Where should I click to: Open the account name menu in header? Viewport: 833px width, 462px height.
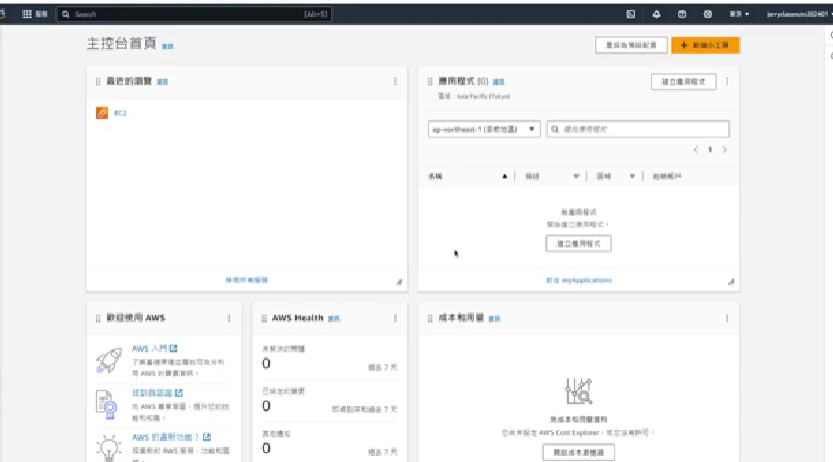(x=798, y=14)
